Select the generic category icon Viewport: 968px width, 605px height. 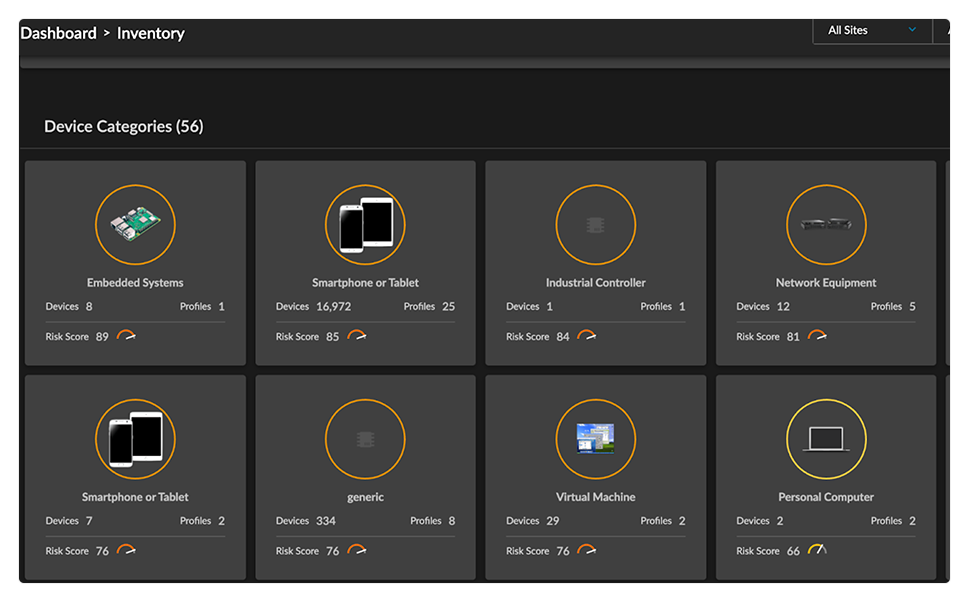coord(365,439)
